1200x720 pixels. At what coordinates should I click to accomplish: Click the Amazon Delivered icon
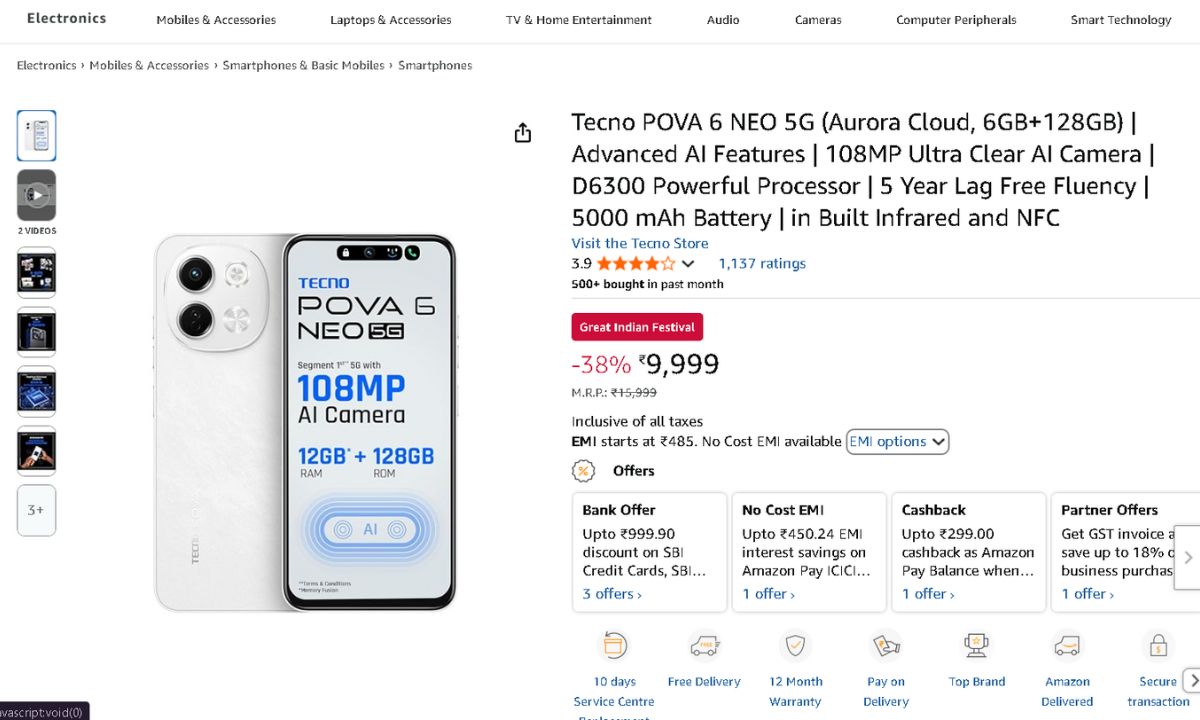coord(1067,645)
